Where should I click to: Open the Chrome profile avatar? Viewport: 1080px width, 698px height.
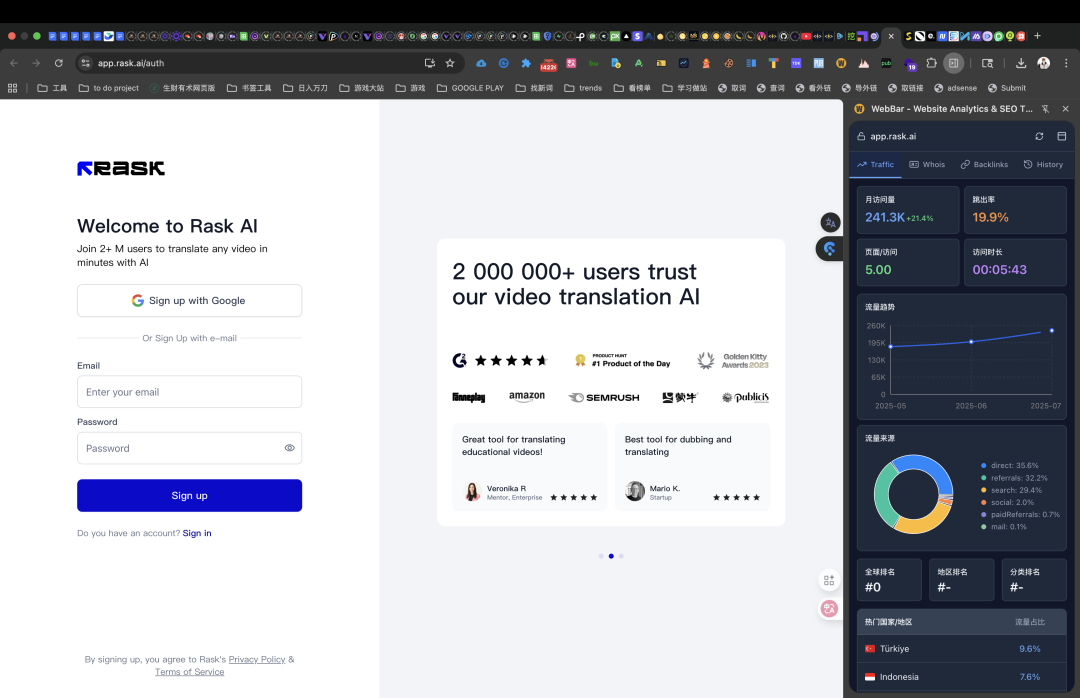pyautogui.click(x=1043, y=63)
